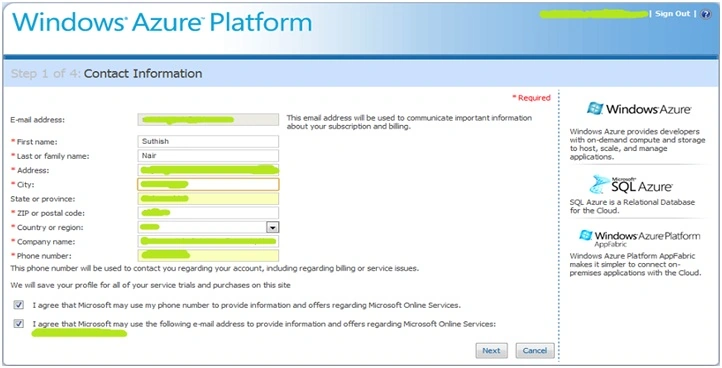The height and width of the screenshot is (368, 722).
Task: Click into the Address input field
Action: coord(208,170)
